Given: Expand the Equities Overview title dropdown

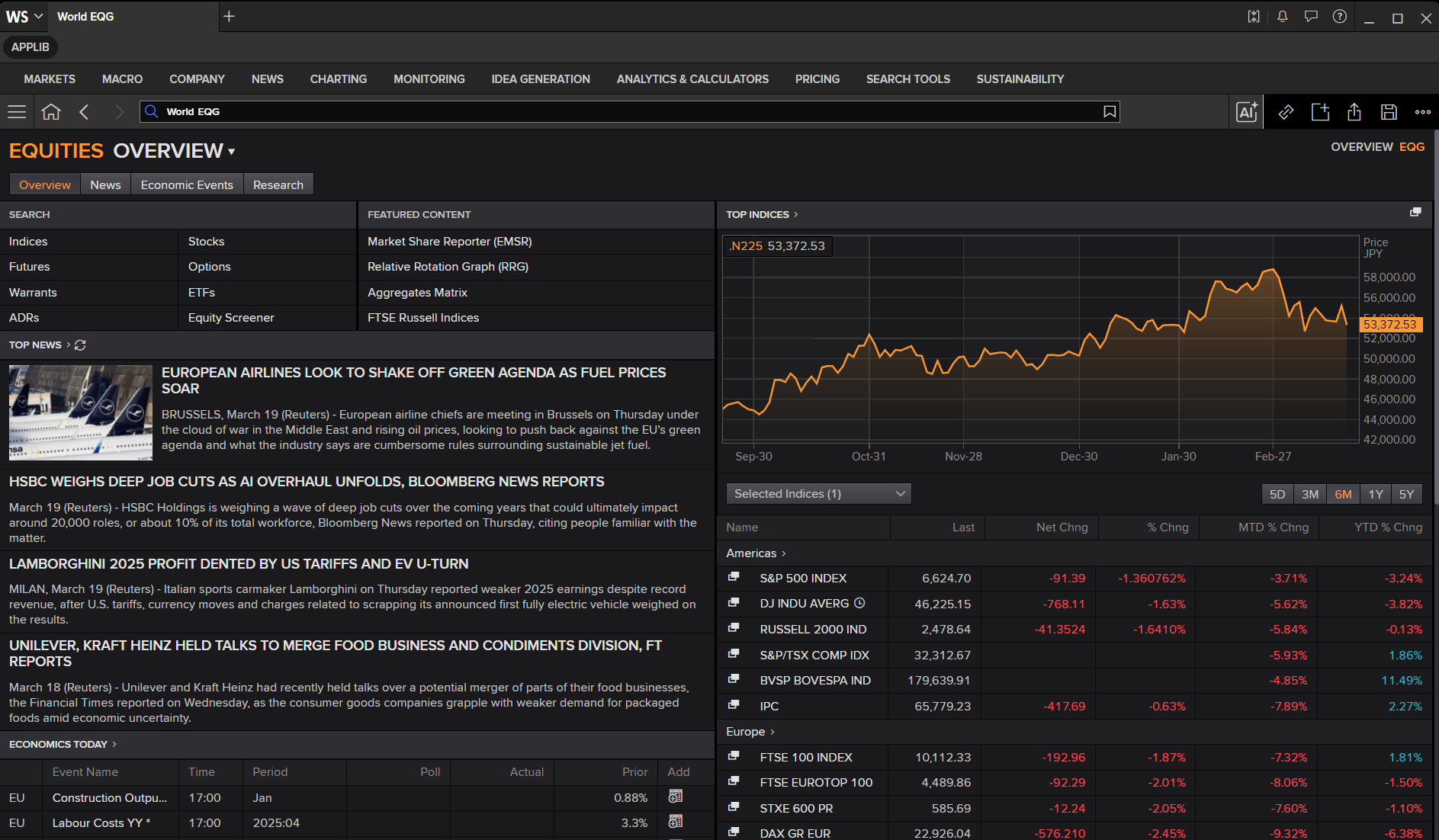Looking at the screenshot, I should pos(231,152).
